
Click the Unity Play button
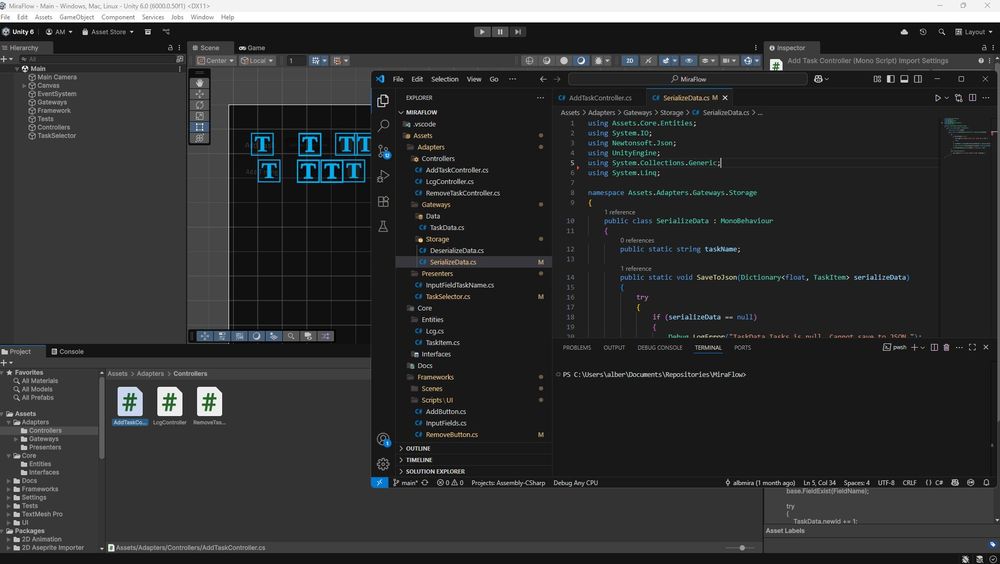482,32
